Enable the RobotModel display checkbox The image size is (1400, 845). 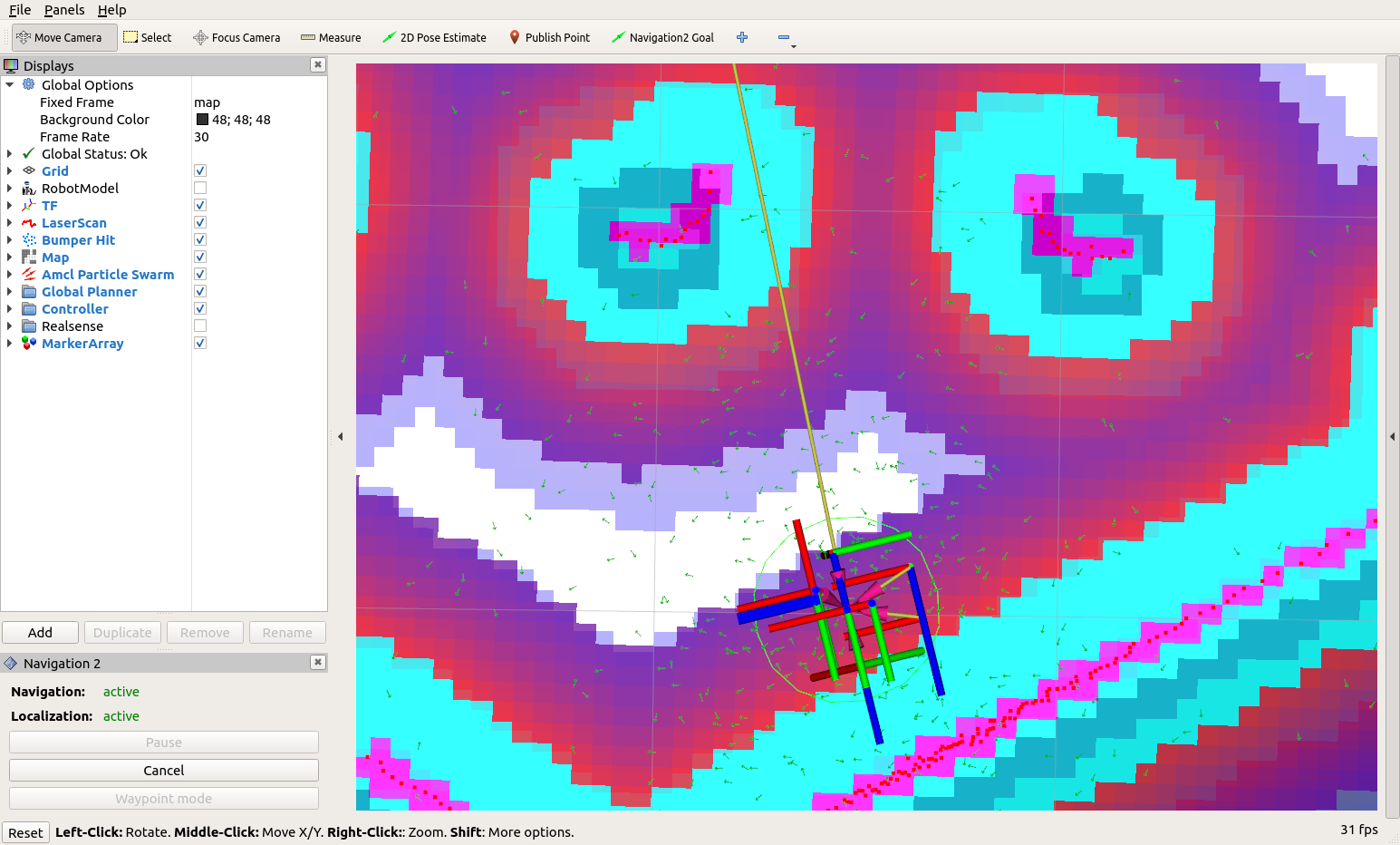point(200,189)
